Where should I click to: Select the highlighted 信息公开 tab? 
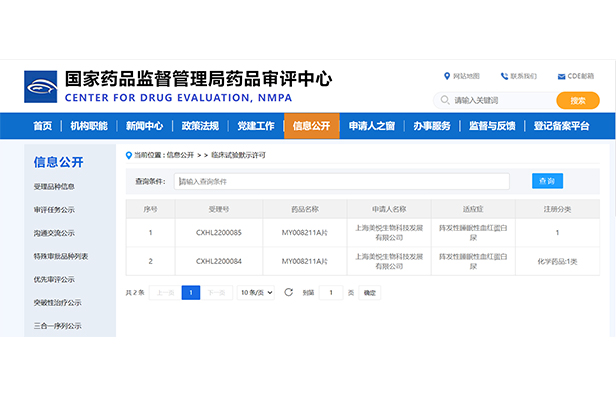312,126
